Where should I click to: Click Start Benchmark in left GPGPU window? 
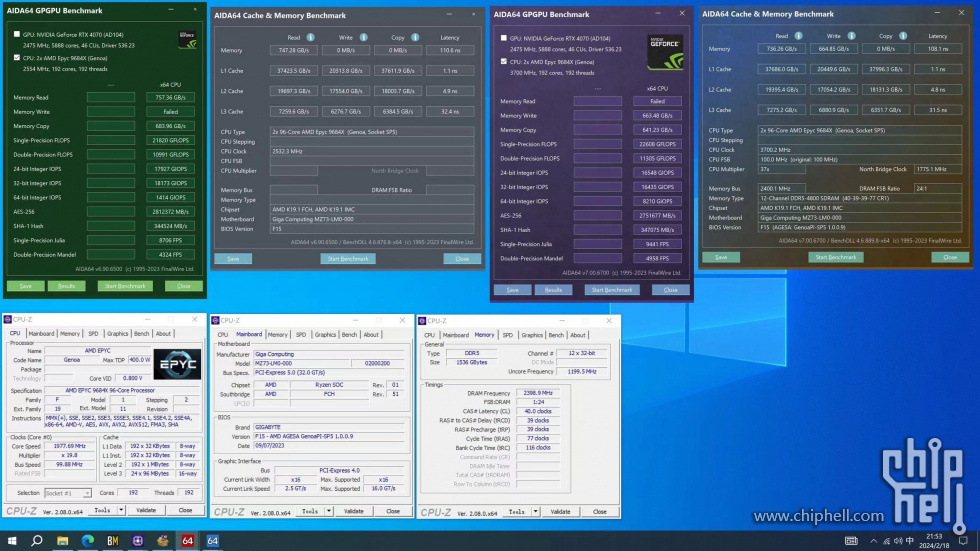tap(125, 286)
